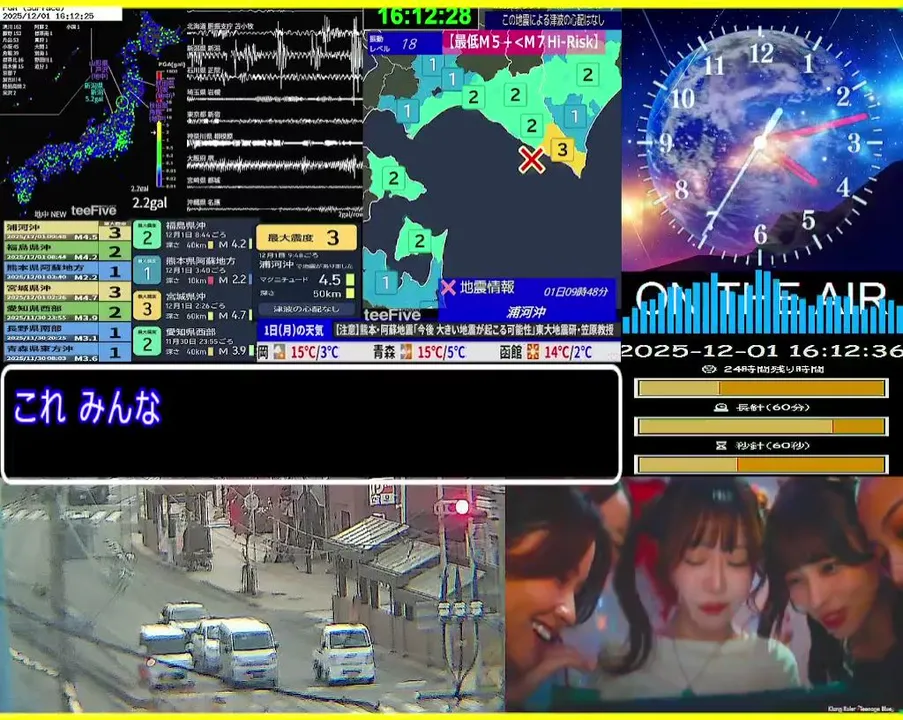Select the 浦河沖 M4.5 row in earthquake list
903x720 pixels.
pos(67,232)
